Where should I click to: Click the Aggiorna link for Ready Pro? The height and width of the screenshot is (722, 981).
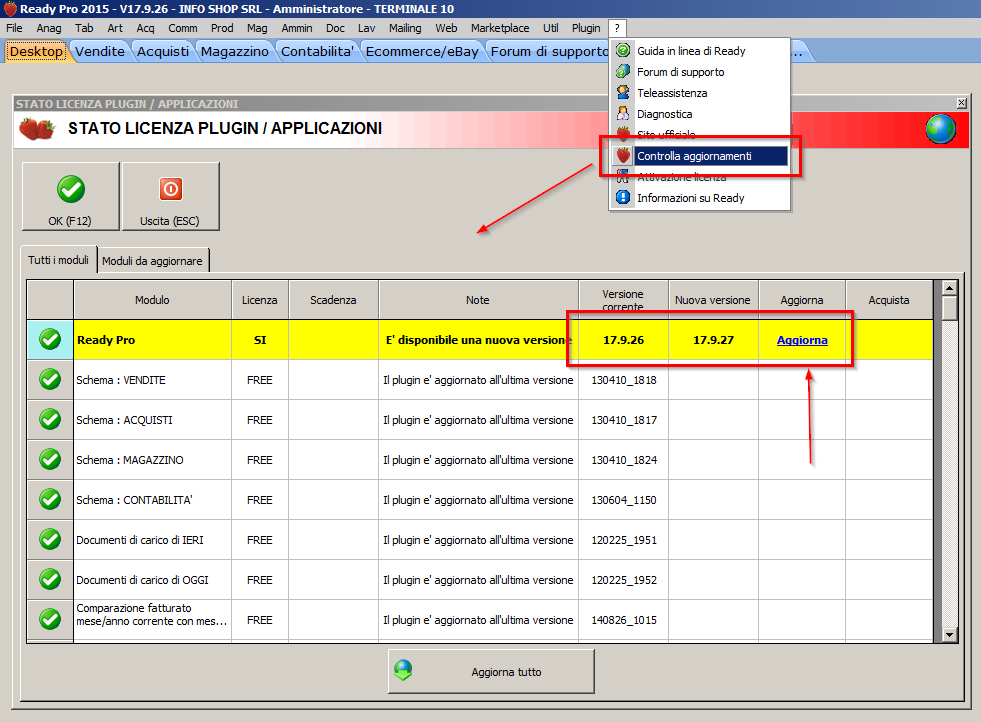pos(802,340)
